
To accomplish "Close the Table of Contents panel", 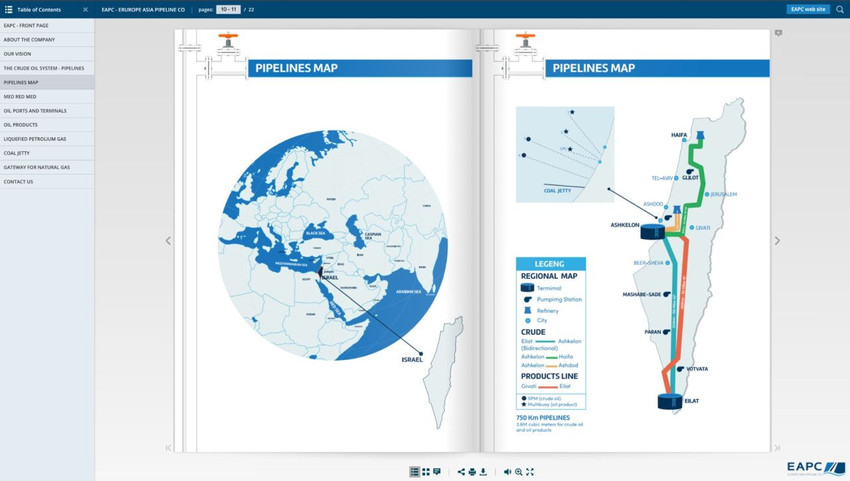I will [85, 9].
